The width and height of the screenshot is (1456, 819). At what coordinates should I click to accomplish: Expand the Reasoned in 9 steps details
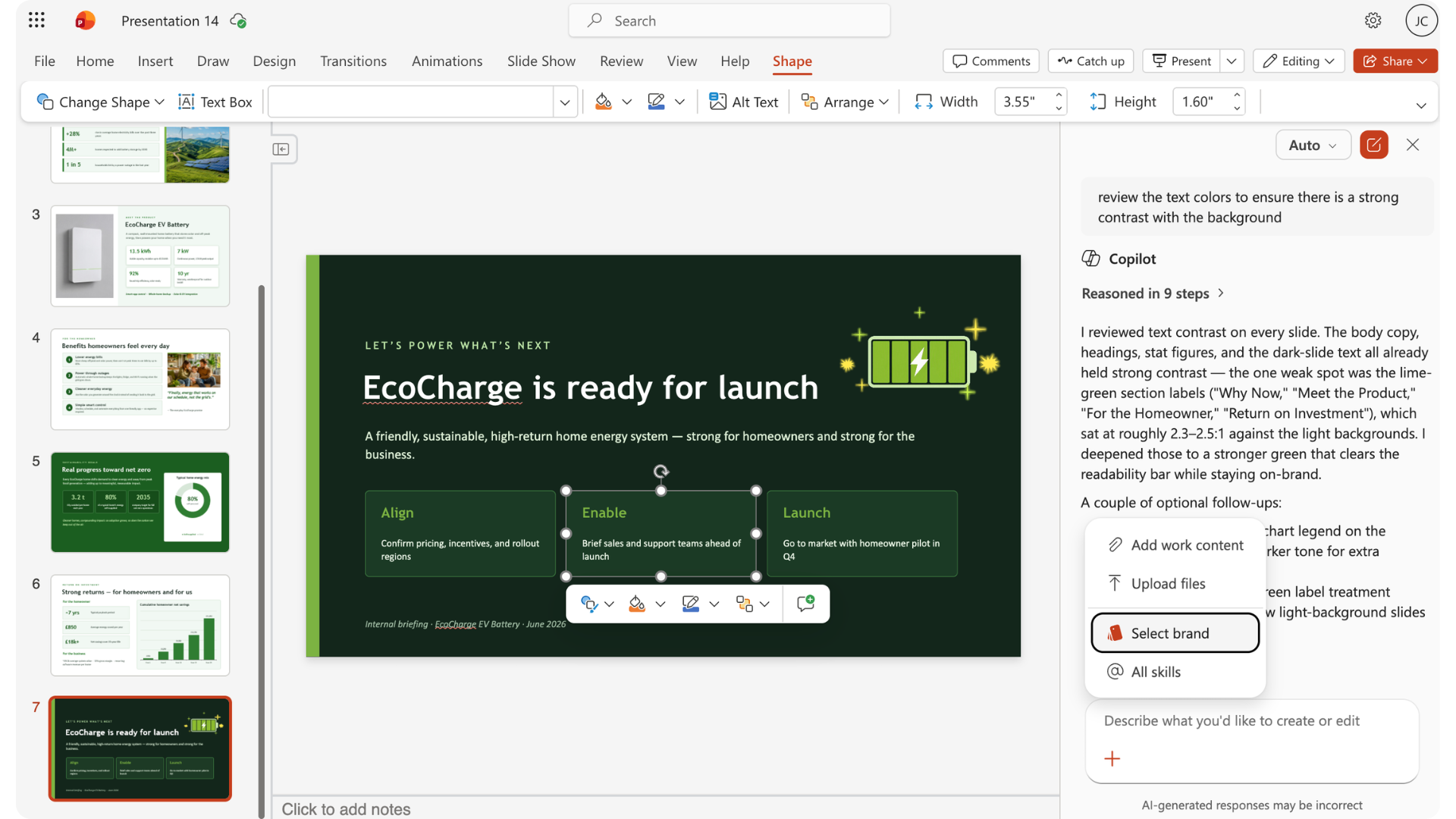click(x=1153, y=293)
